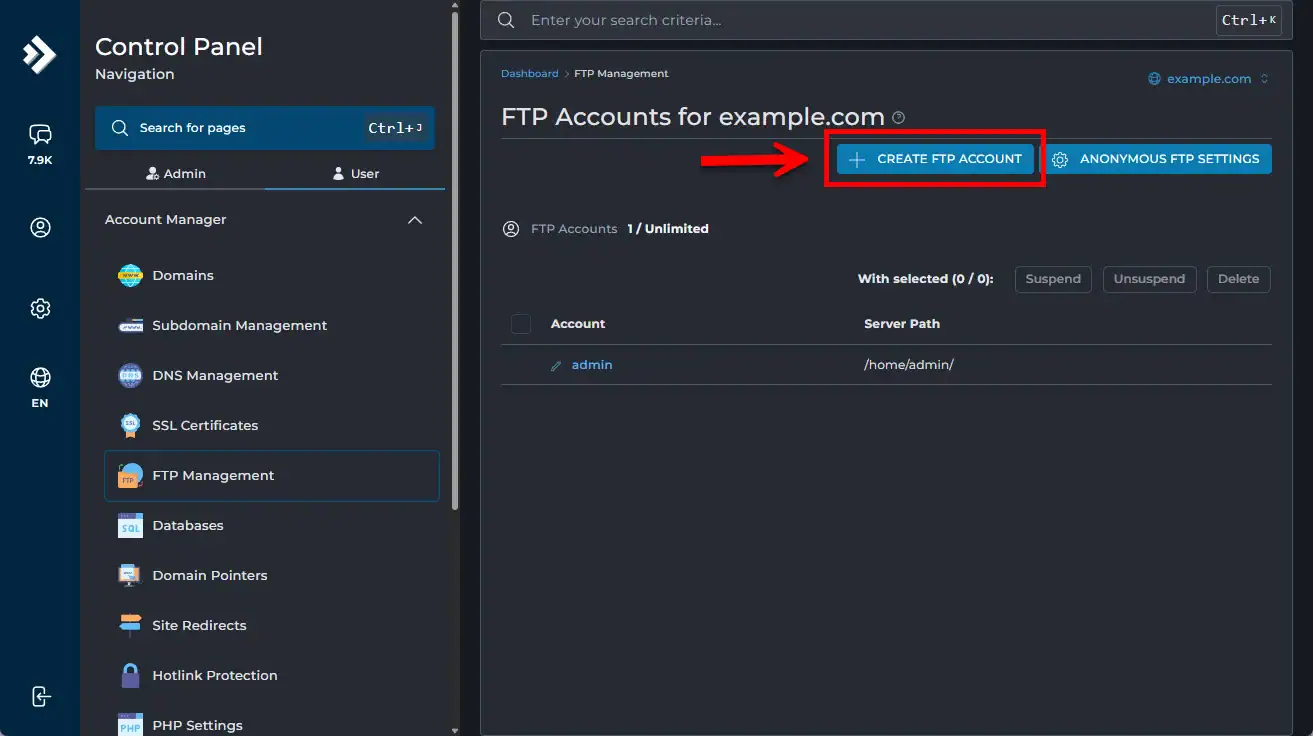Click the Search for pages box
Viewport: 1313px width, 736px height.
pos(265,128)
